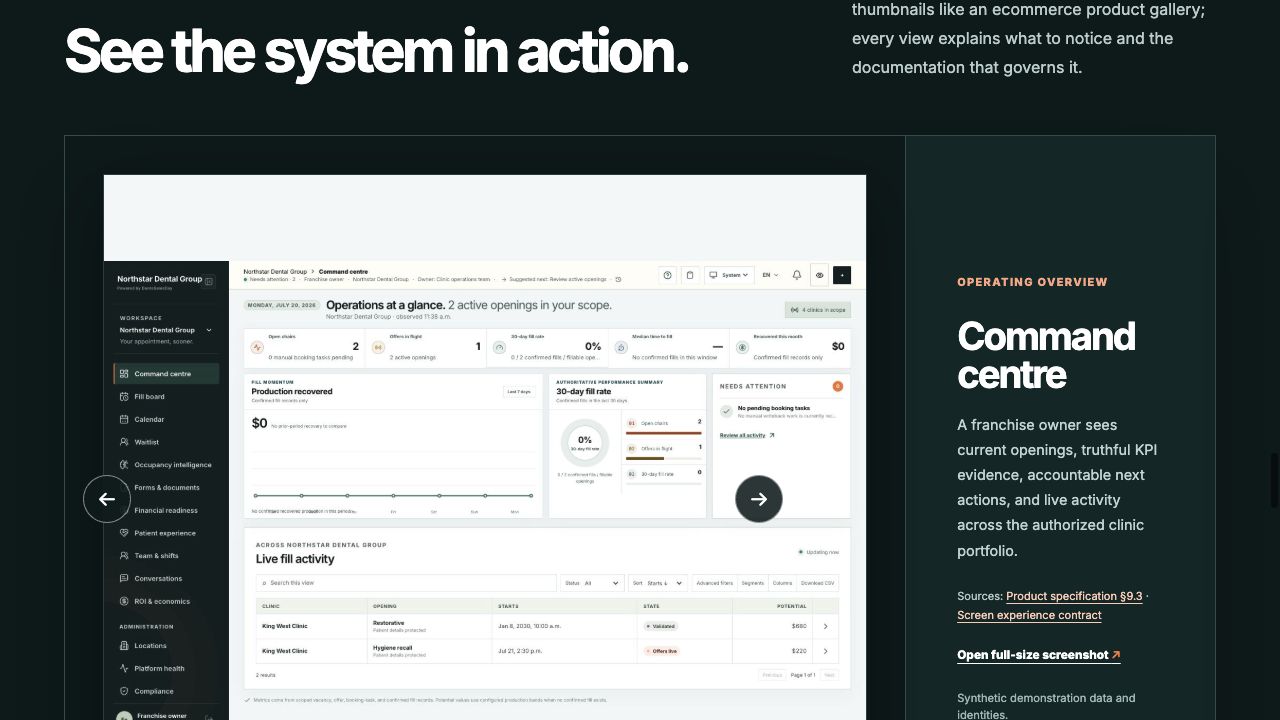Click the No pending booking tasks checkmark
The image size is (1280, 720).
(726, 411)
